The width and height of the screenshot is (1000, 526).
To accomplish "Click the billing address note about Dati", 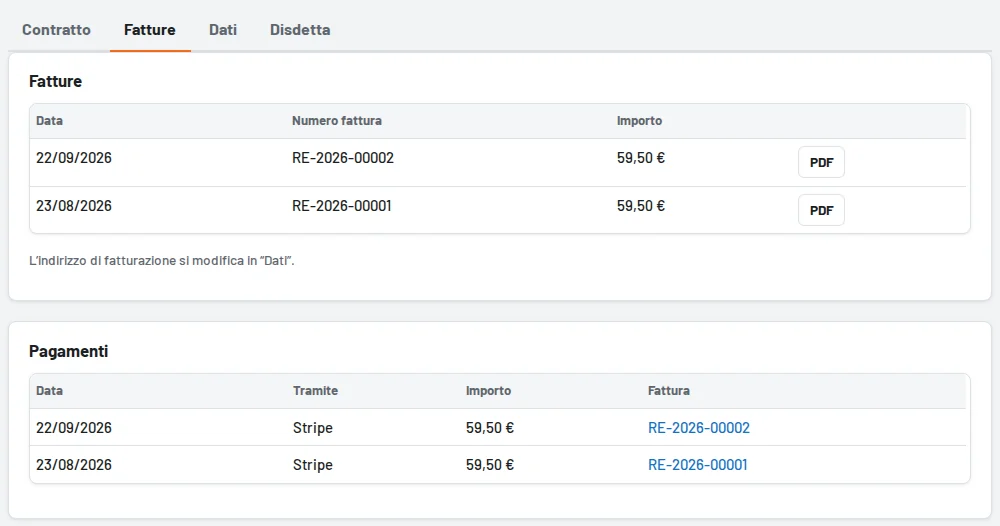I will click(x=162, y=261).
